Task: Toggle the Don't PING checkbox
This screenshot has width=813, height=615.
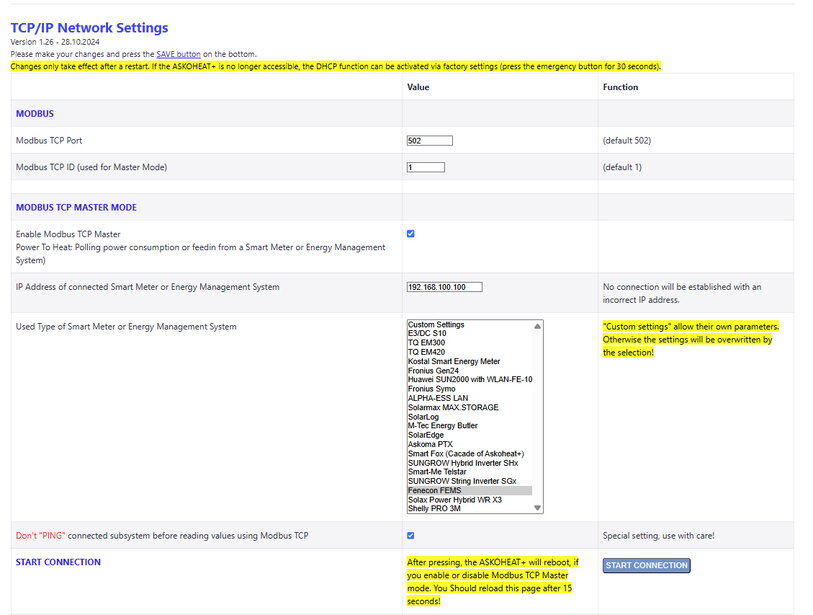Action: click(x=411, y=536)
